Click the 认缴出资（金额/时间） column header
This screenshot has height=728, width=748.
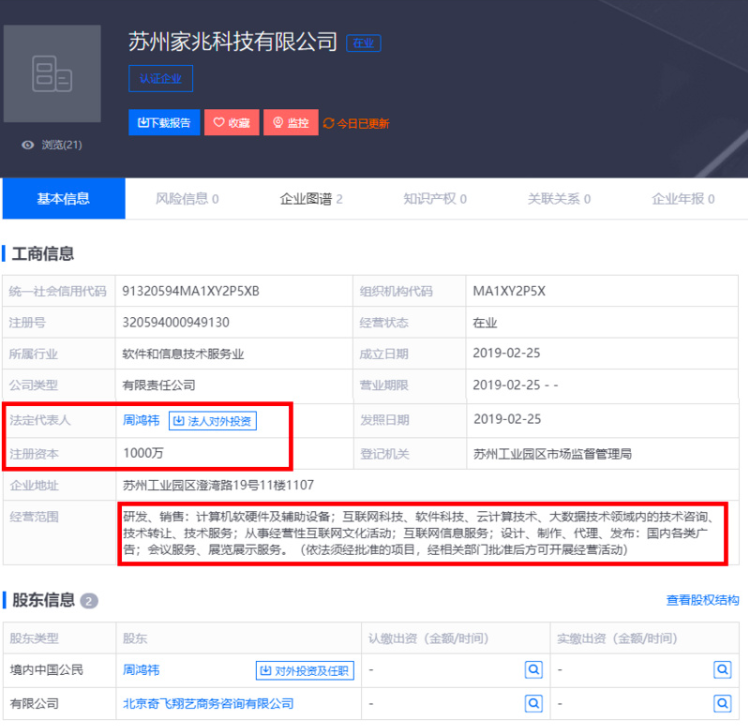pos(428,638)
